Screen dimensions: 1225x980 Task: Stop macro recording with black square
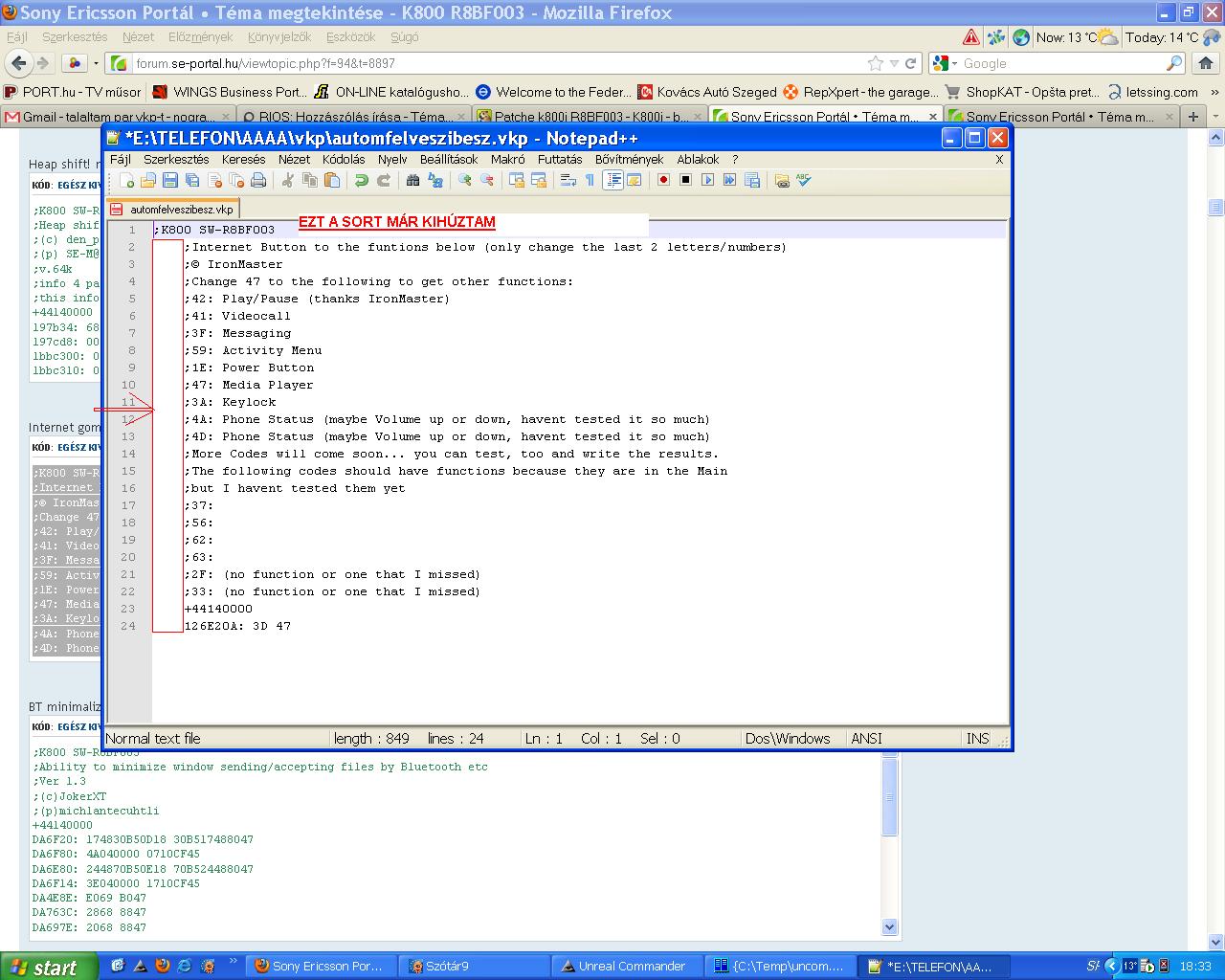[x=685, y=180]
